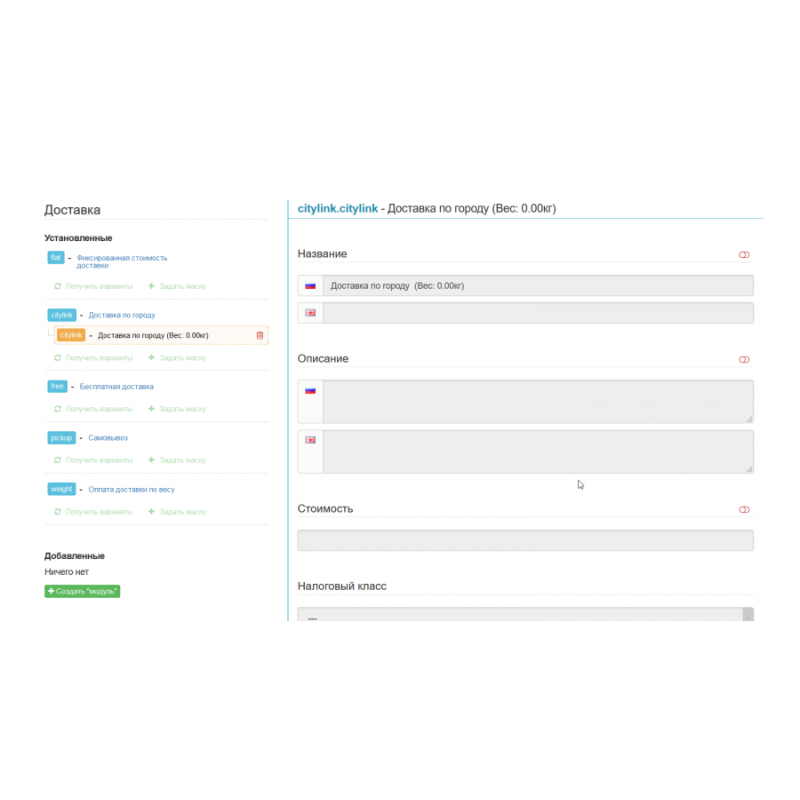Toggle the red switch next to Название
The width and height of the screenshot is (800, 800).
click(x=744, y=254)
